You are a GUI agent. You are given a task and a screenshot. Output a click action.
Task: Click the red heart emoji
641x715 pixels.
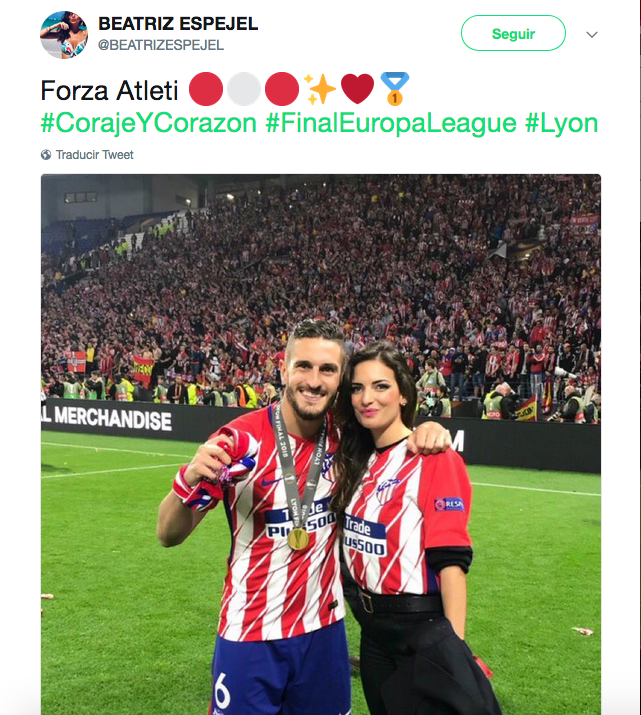click(357, 90)
